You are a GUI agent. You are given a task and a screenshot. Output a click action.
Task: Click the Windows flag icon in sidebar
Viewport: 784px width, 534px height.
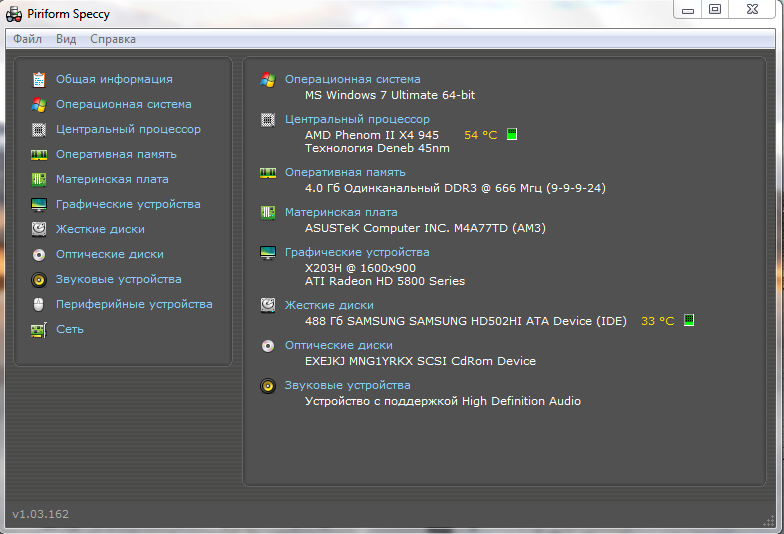(x=39, y=104)
